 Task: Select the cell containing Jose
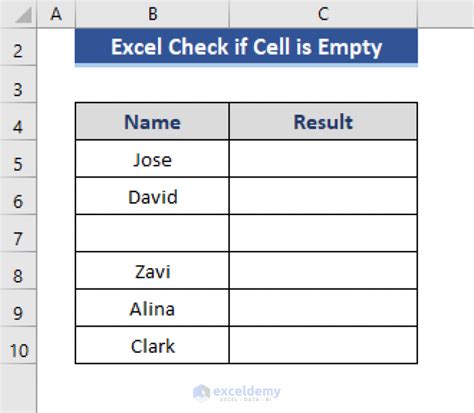(152, 159)
